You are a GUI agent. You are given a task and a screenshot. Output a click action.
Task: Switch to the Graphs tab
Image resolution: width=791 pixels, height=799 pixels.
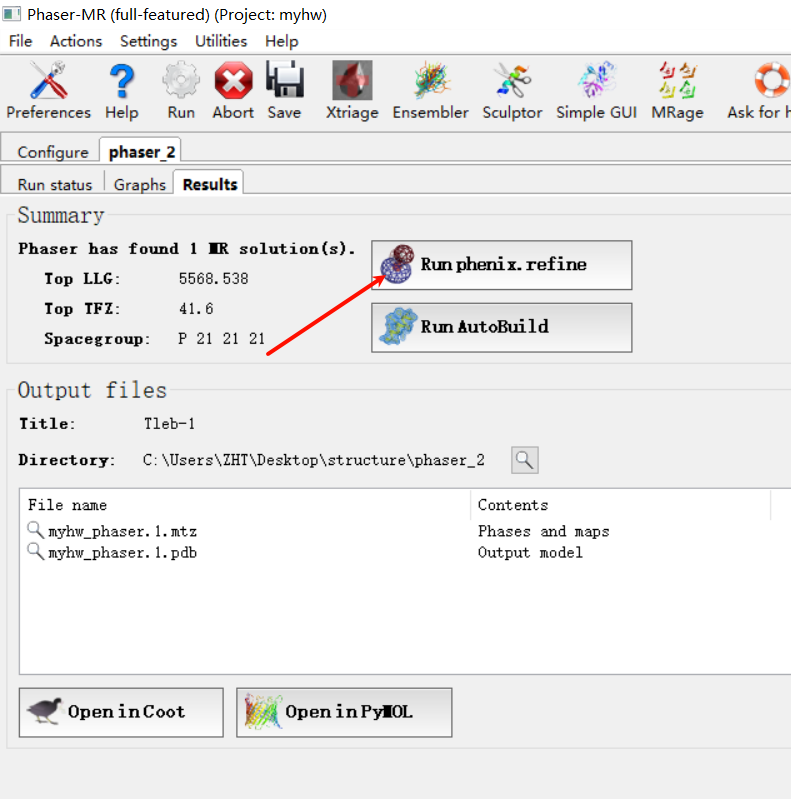click(140, 184)
